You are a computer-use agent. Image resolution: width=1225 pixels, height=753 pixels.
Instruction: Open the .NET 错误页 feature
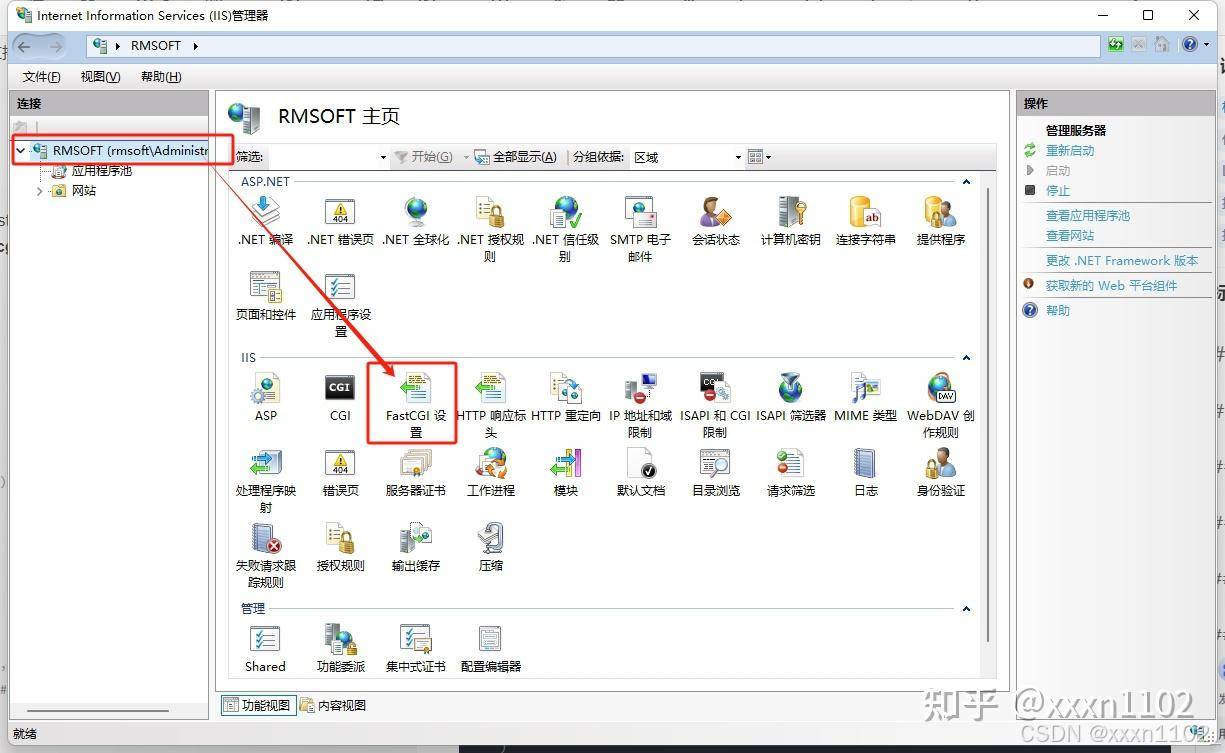point(340,221)
